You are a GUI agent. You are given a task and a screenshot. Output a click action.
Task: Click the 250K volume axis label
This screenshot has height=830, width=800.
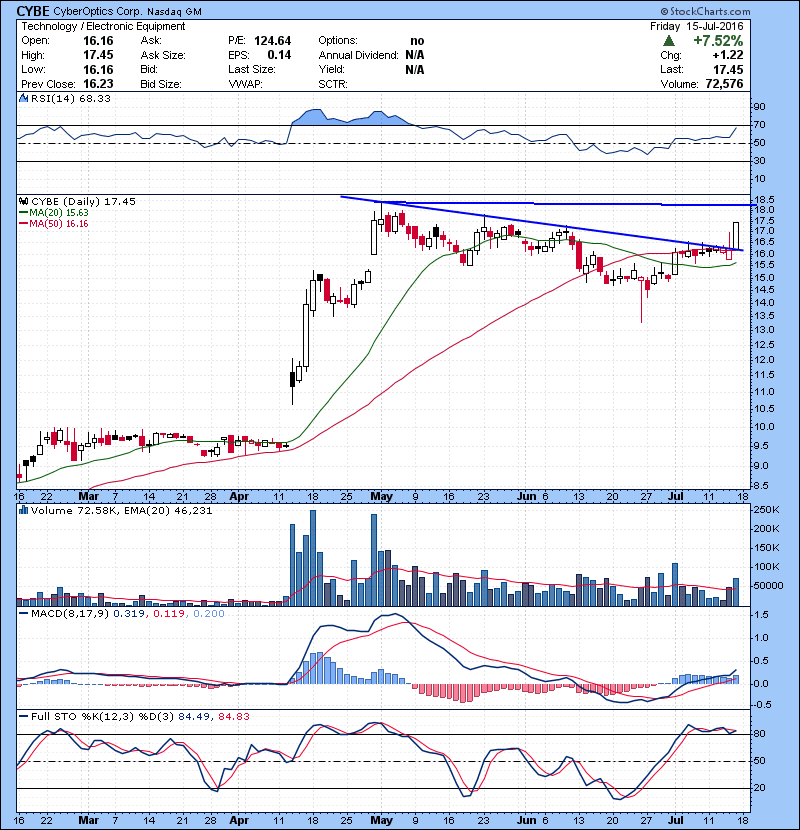click(x=767, y=510)
